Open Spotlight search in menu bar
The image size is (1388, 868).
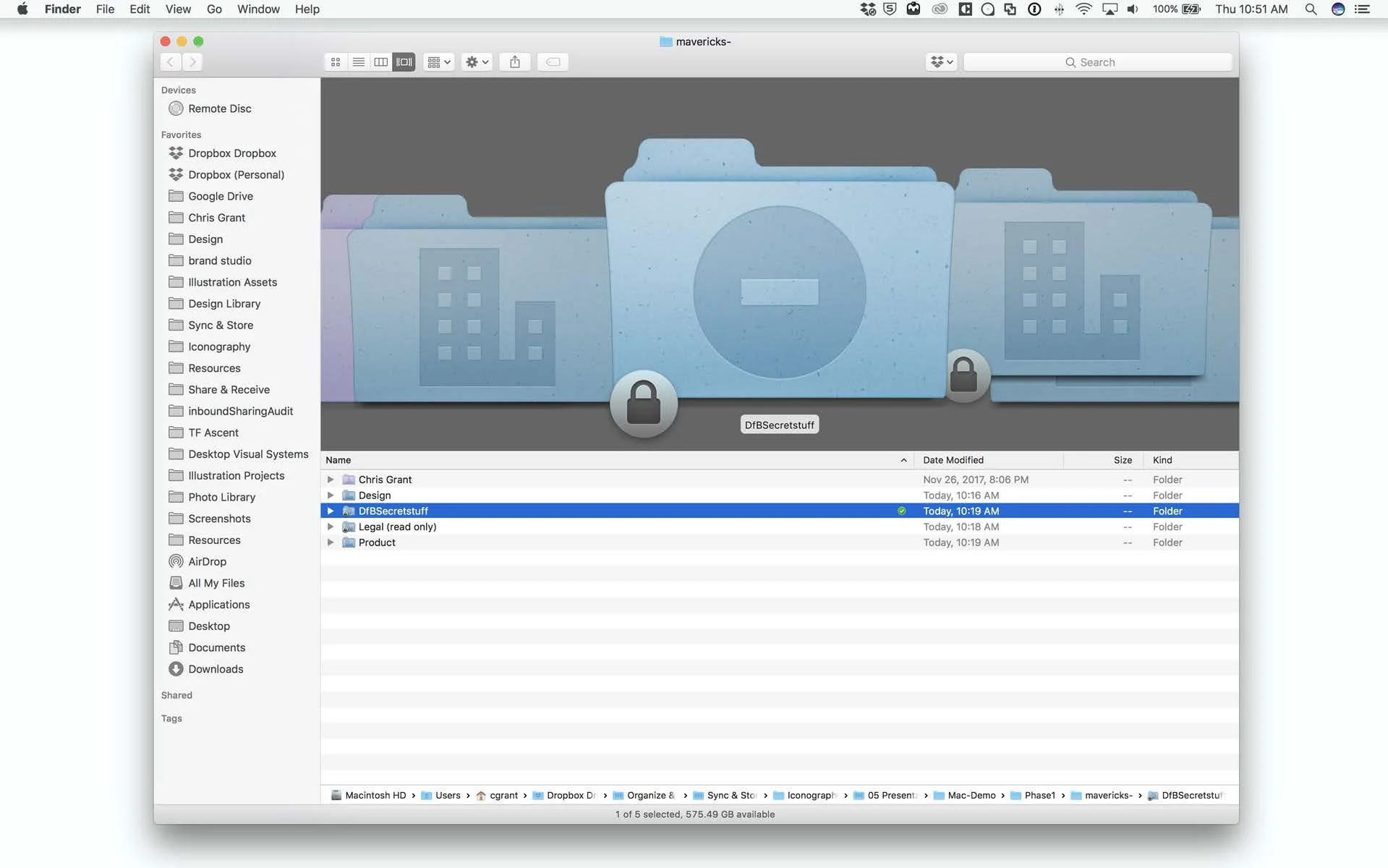pyautogui.click(x=1311, y=9)
